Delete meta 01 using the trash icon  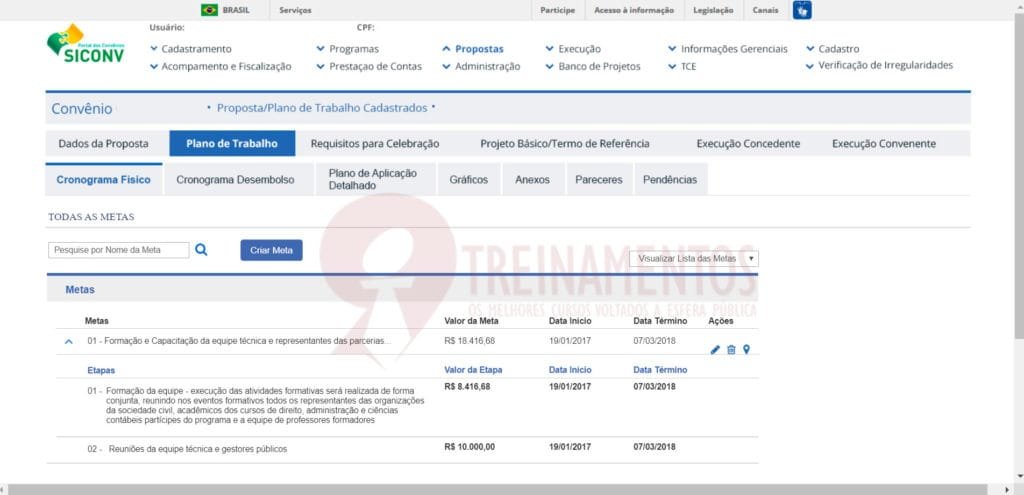pos(731,350)
